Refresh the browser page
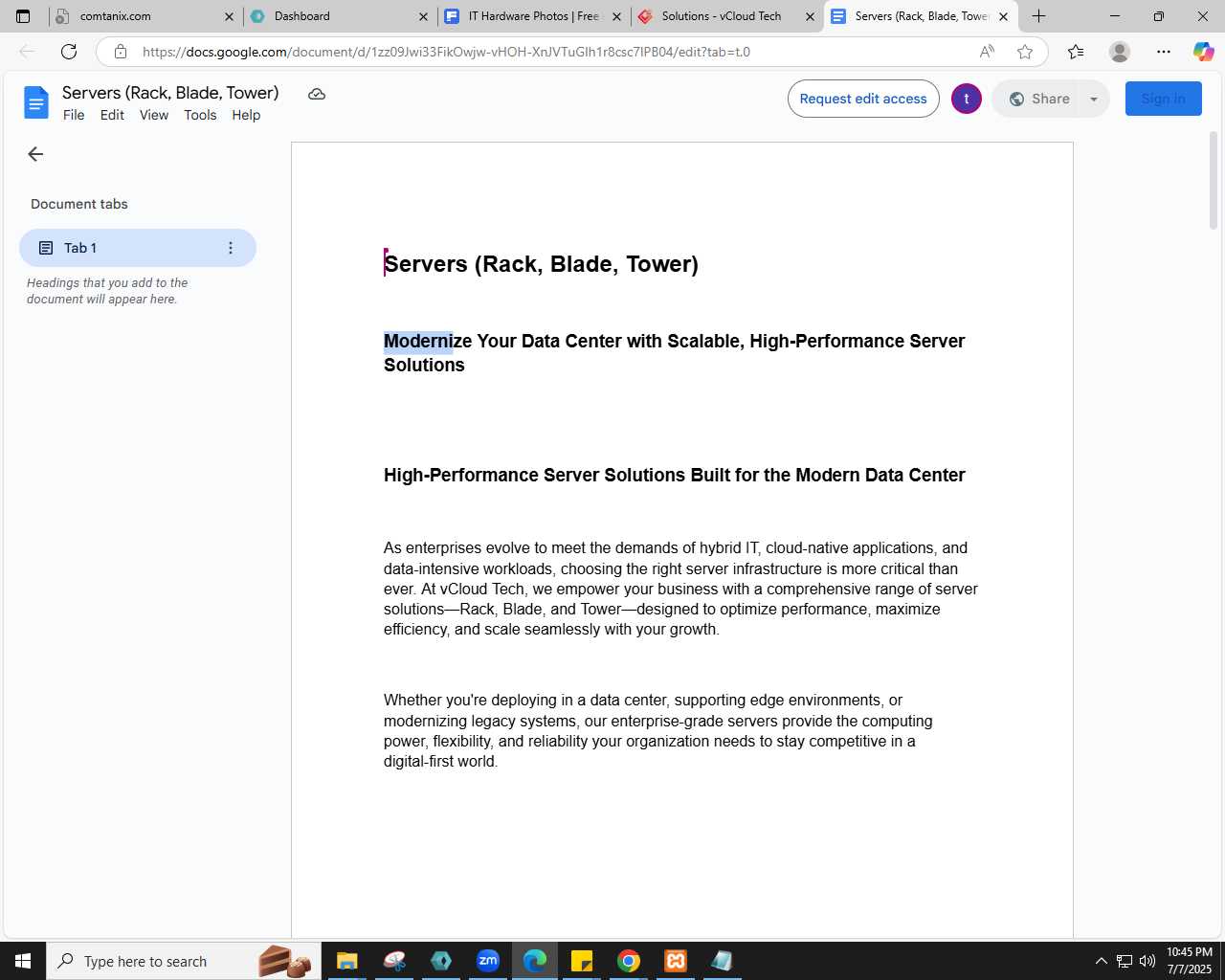 click(x=69, y=52)
